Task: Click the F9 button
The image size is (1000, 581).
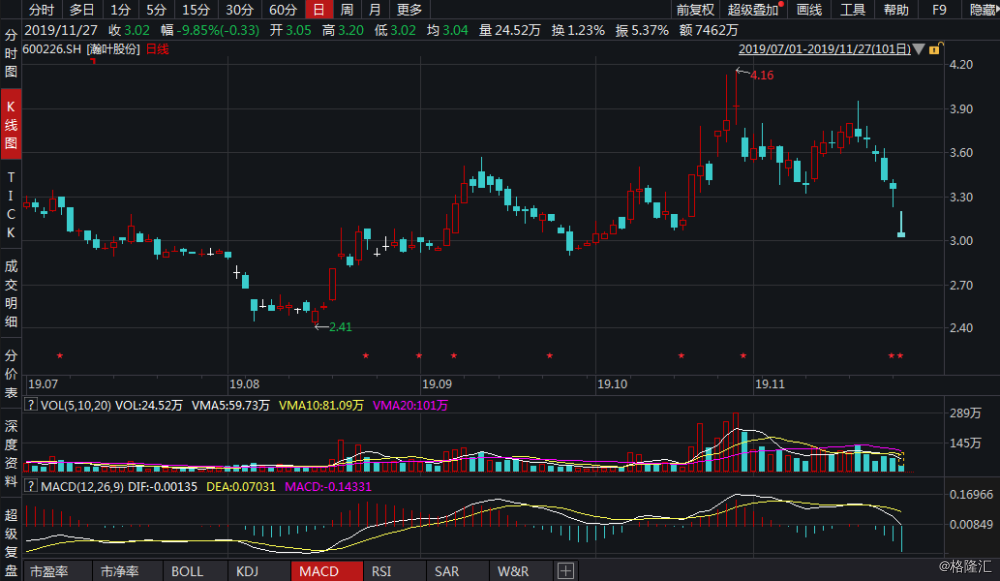Action: [x=939, y=10]
